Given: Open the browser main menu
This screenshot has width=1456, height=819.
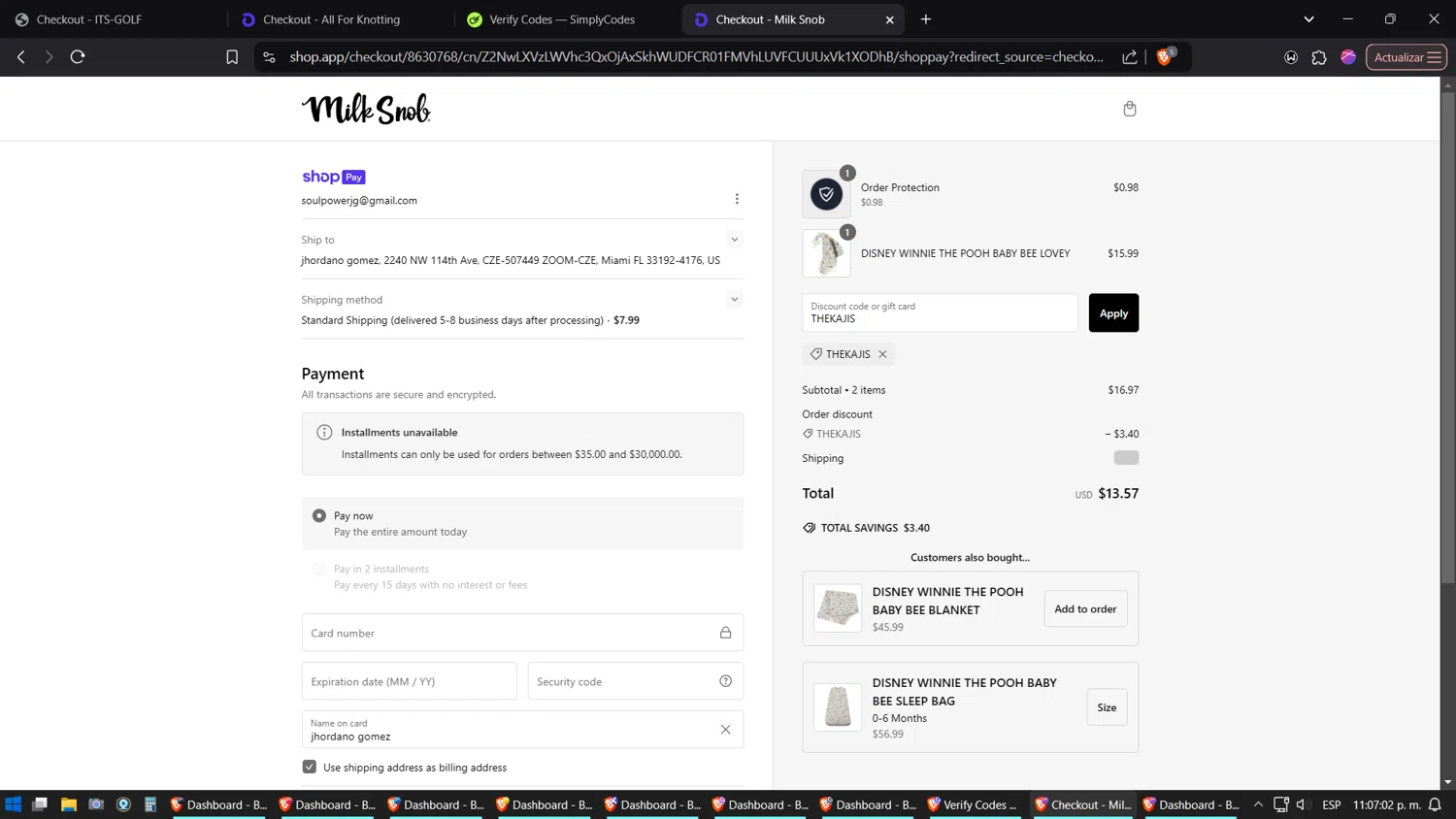Looking at the screenshot, I should 1435,57.
